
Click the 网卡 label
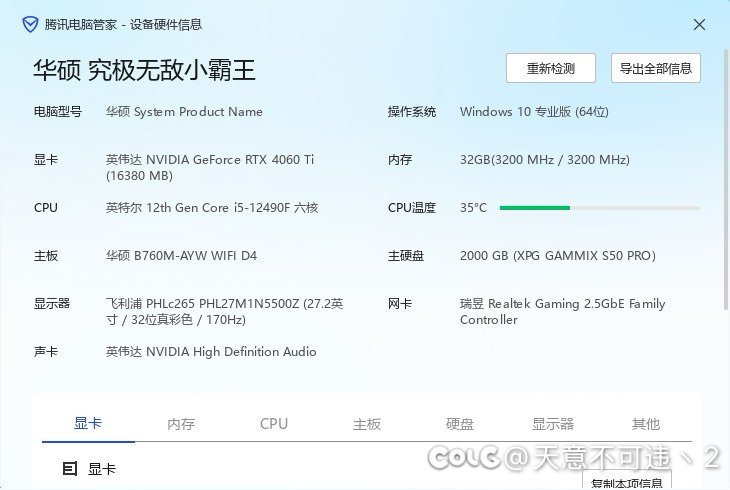[400, 304]
